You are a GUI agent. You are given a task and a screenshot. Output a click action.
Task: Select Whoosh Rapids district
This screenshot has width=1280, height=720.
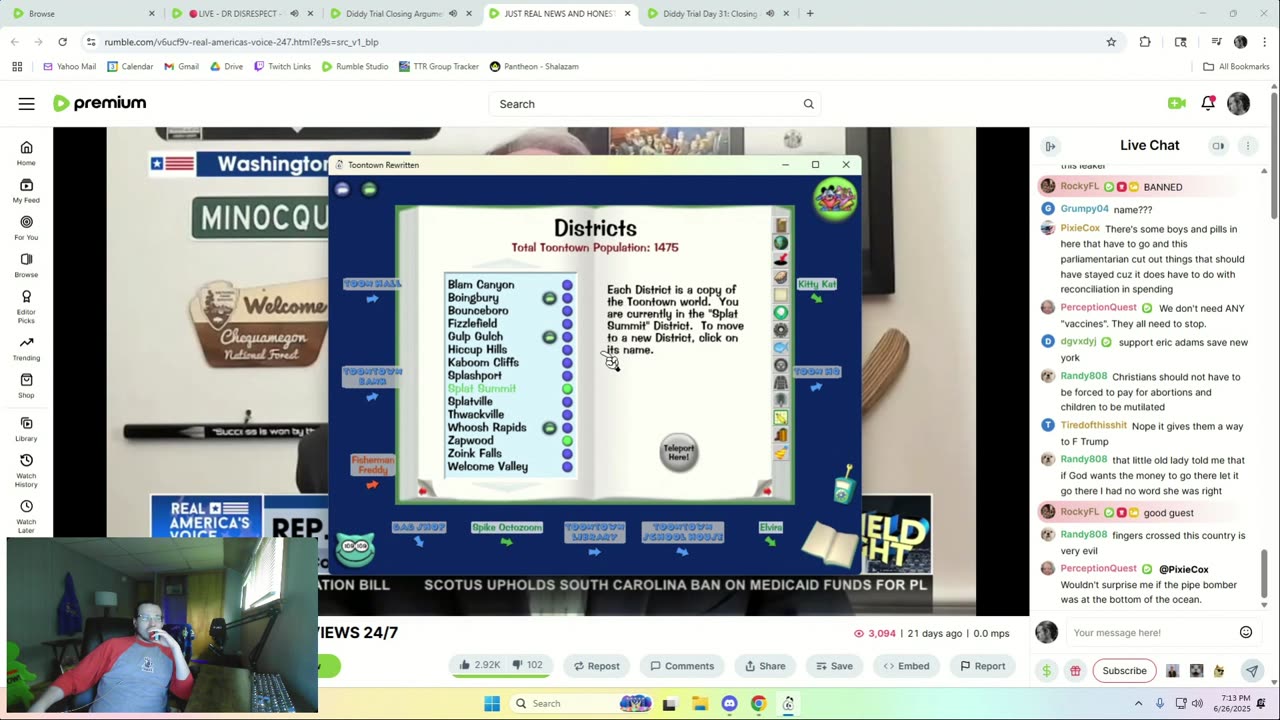pyautogui.click(x=487, y=428)
